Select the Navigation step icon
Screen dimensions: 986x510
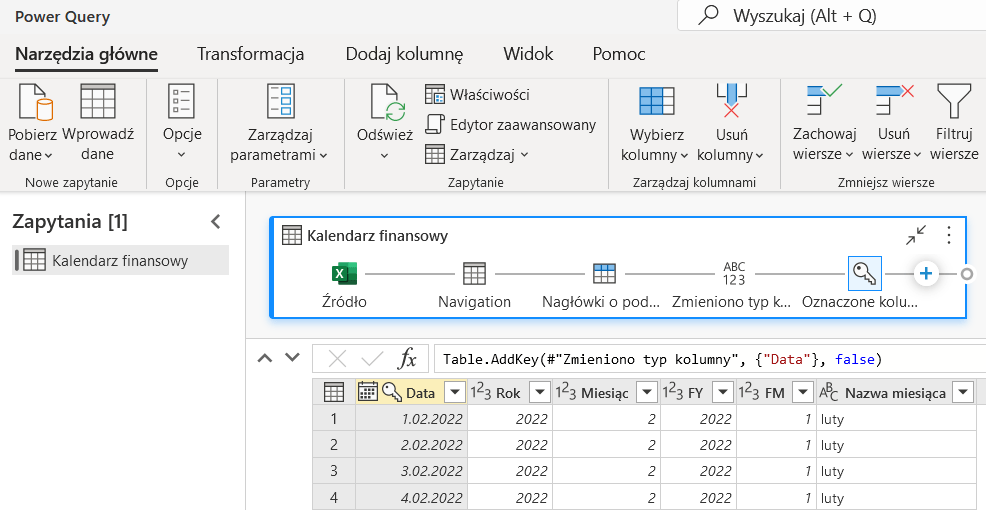pos(474,274)
